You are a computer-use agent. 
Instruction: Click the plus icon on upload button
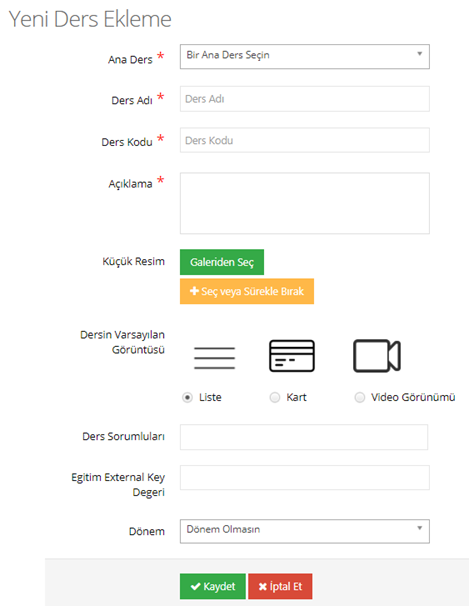tap(194, 291)
